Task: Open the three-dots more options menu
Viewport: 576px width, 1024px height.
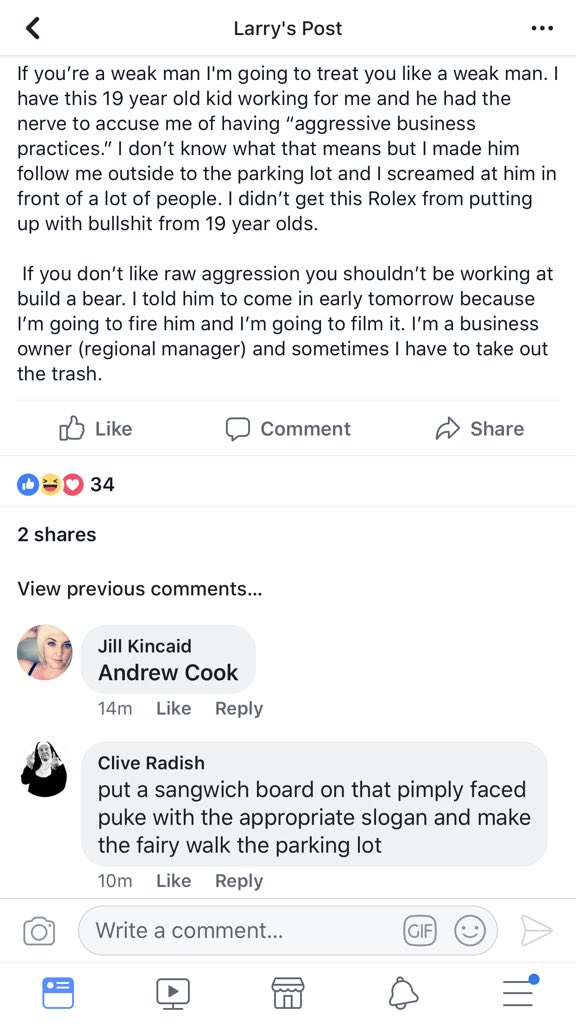Action: [542, 29]
